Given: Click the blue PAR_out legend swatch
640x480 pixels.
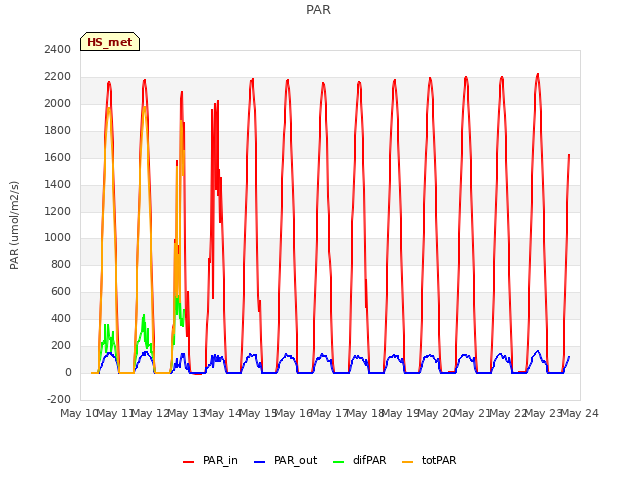Looking at the screenshot, I should [260, 462].
